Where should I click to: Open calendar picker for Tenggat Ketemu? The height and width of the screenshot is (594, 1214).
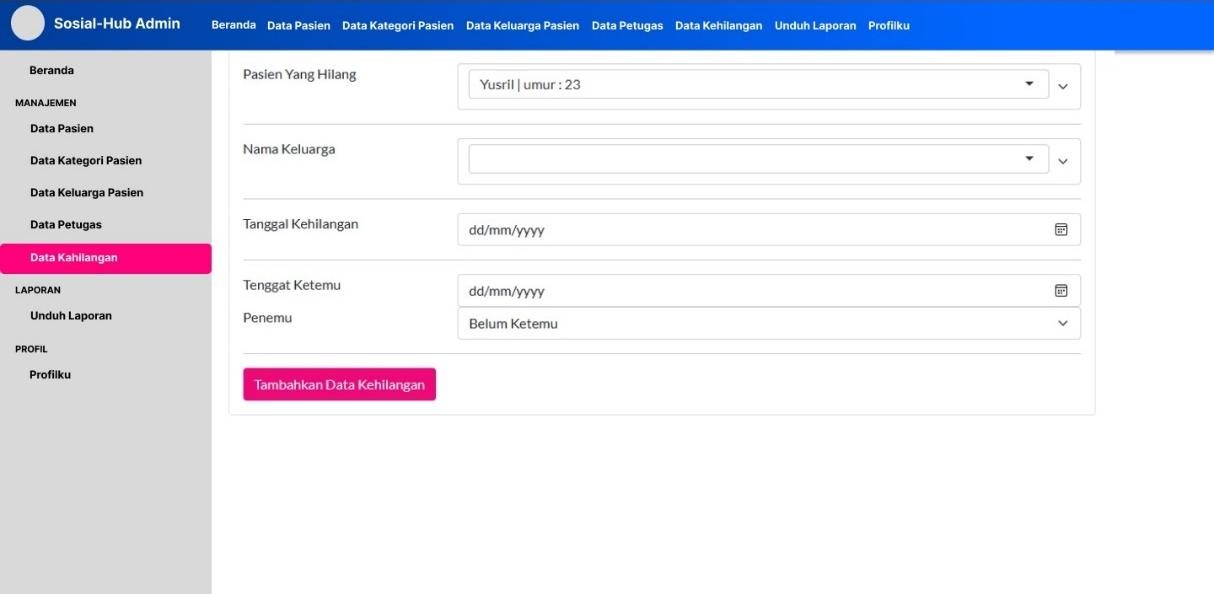pyautogui.click(x=1061, y=291)
